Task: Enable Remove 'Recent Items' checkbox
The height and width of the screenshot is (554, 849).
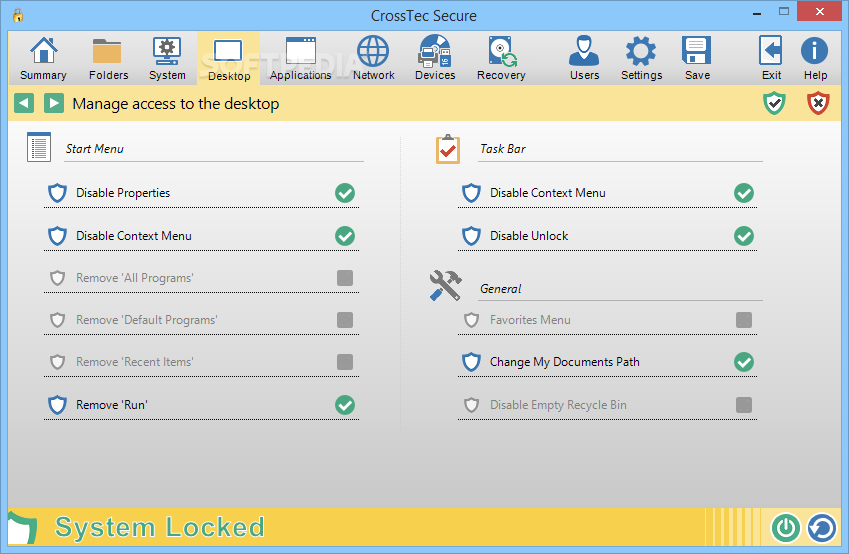Action: coord(345,362)
